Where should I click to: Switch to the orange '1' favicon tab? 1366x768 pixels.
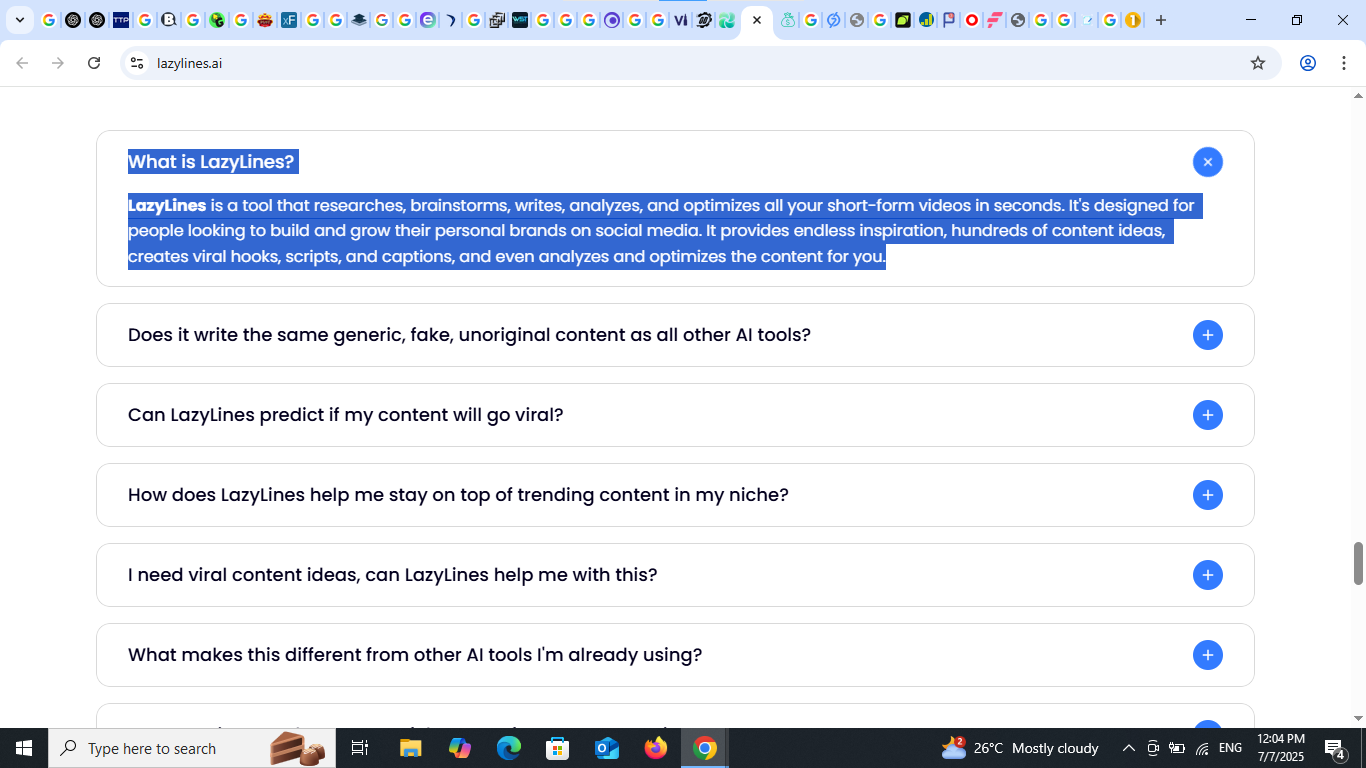pos(1133,20)
